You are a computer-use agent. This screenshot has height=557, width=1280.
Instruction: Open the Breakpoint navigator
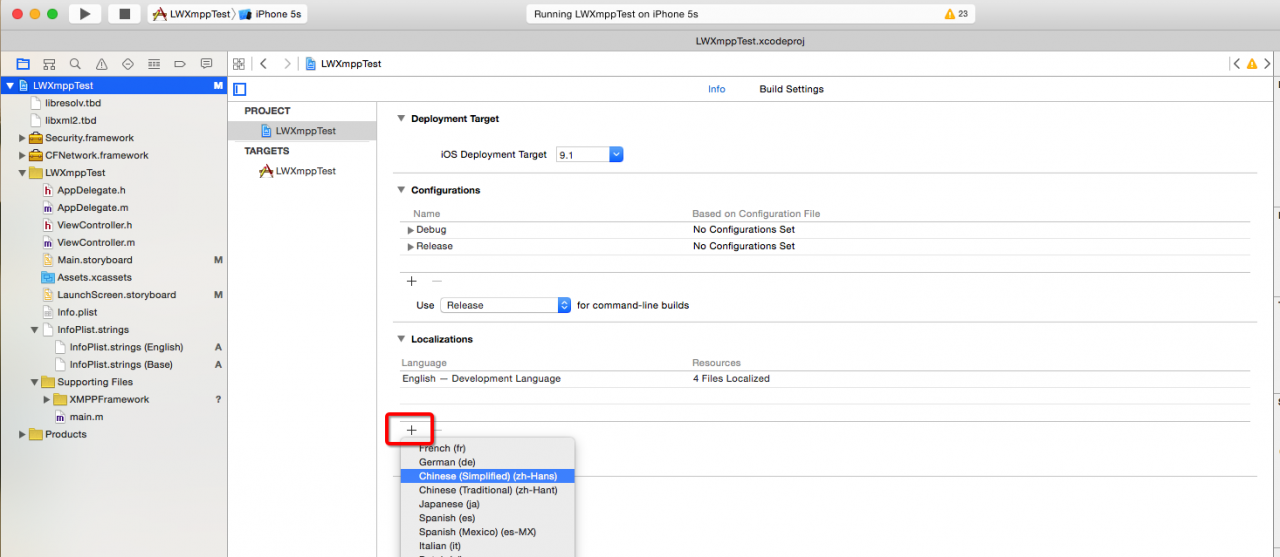pyautogui.click(x=180, y=63)
